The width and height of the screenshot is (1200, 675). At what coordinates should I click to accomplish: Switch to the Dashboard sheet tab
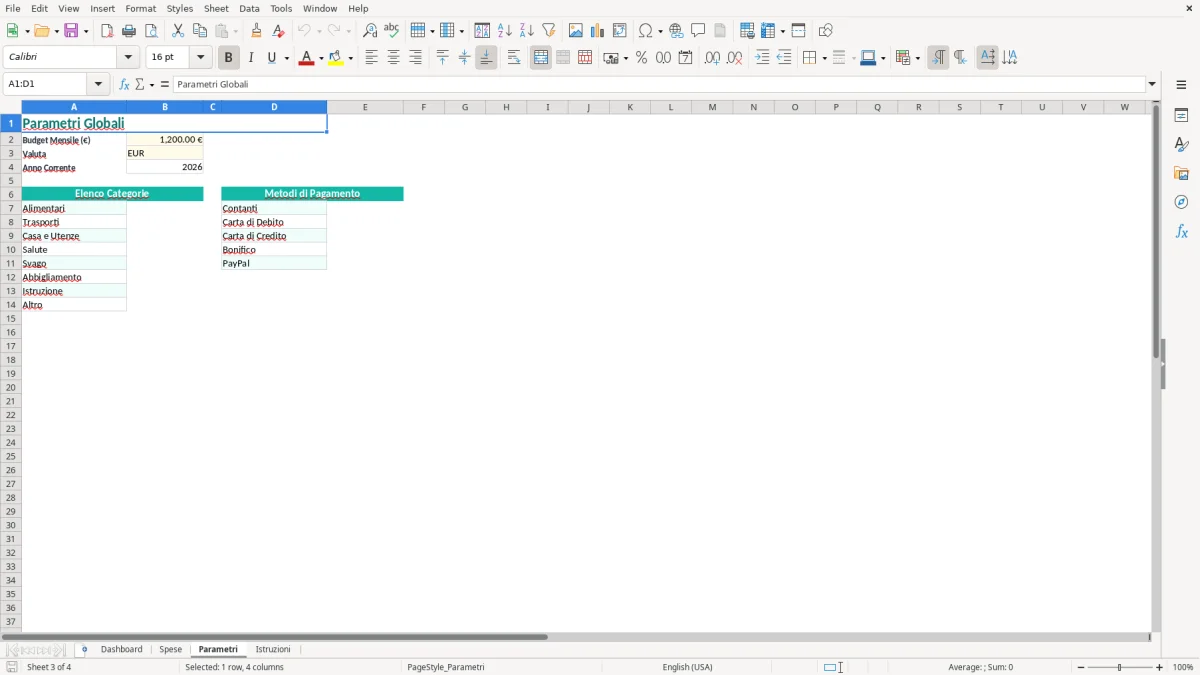(x=121, y=650)
